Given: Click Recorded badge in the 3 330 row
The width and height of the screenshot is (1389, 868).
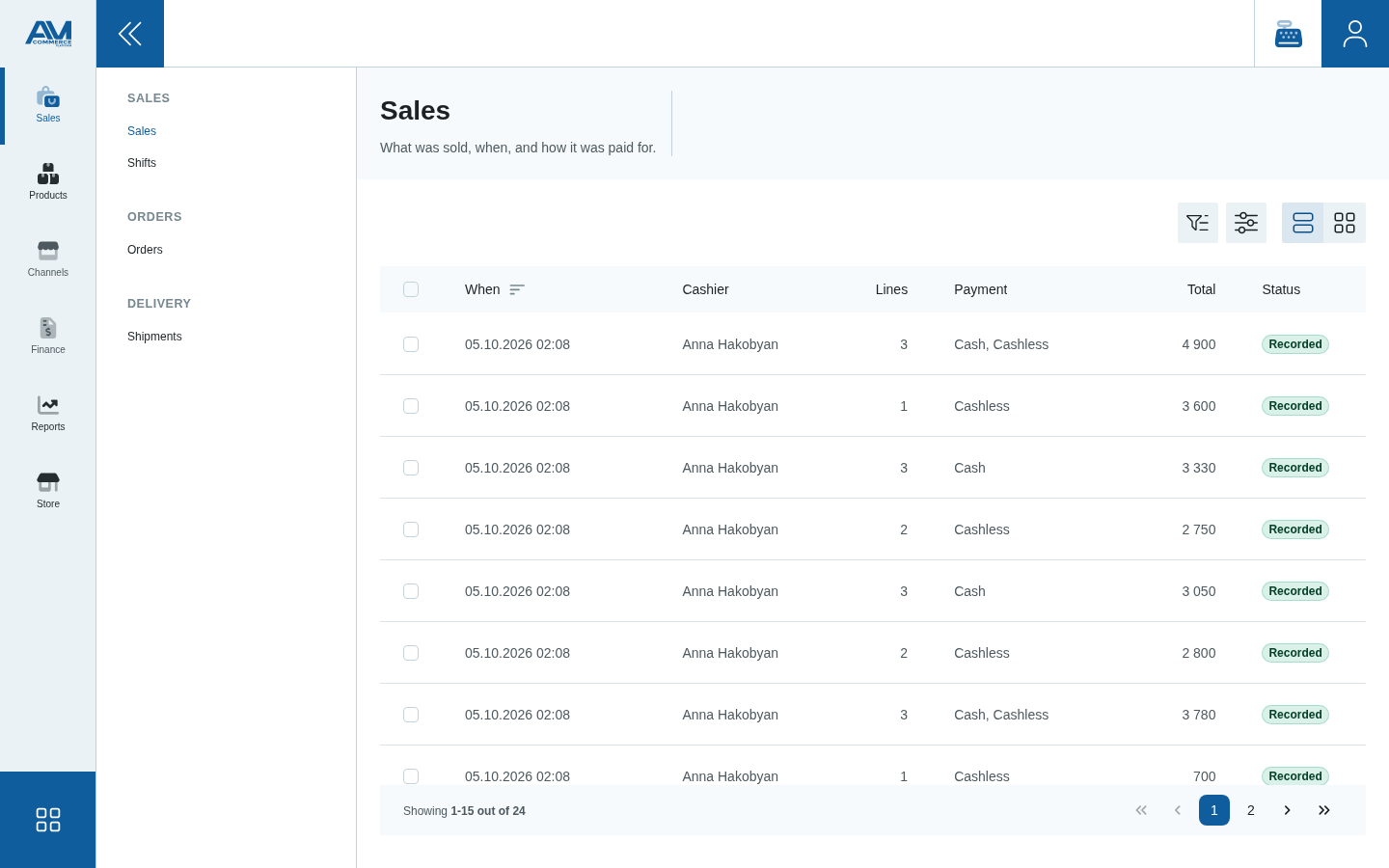Looking at the screenshot, I should [x=1295, y=468].
